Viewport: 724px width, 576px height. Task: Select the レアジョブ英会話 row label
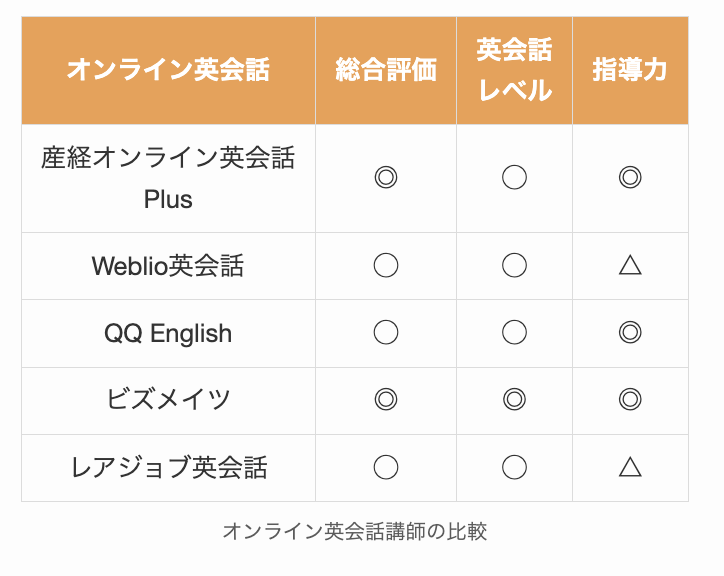168,467
